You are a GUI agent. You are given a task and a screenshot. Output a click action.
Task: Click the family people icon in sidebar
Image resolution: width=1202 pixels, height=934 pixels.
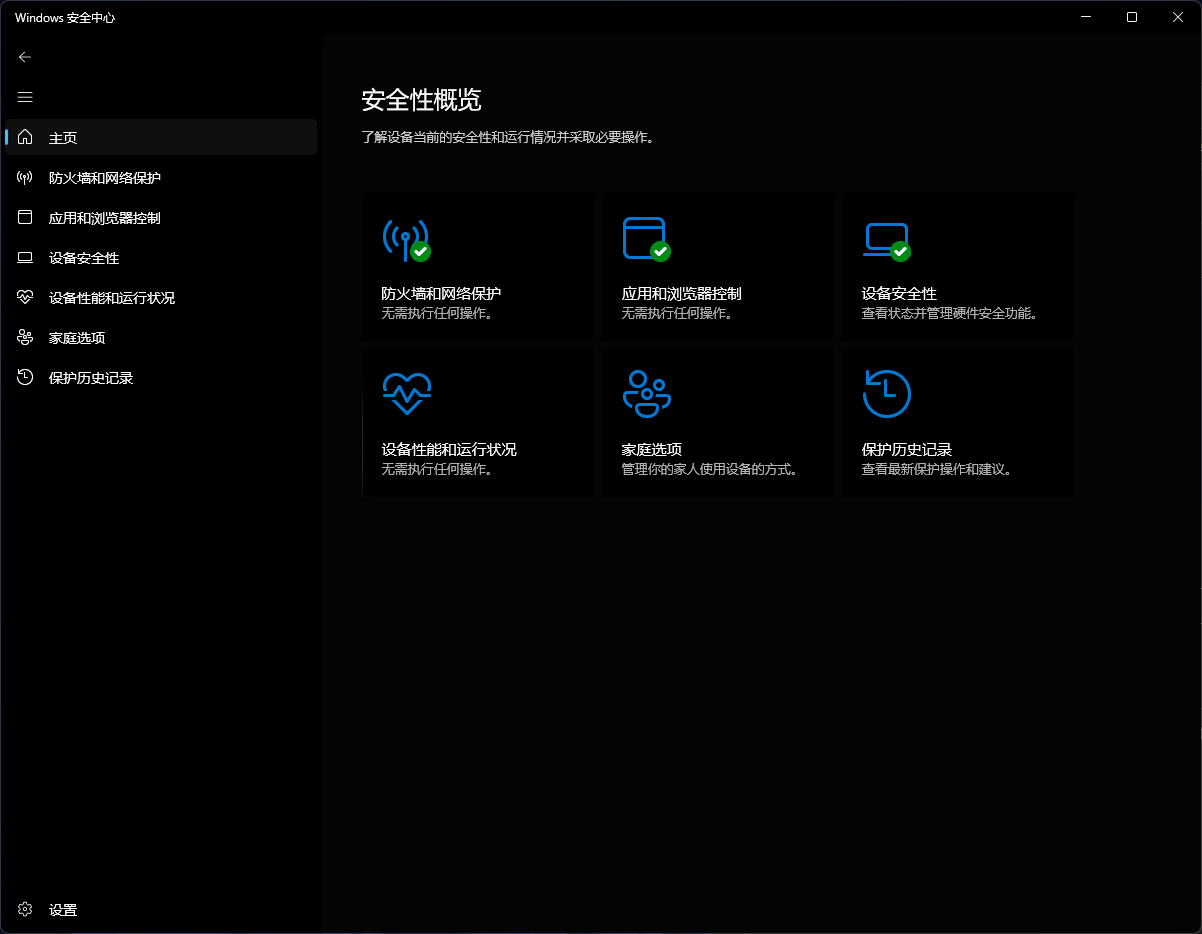tap(25, 337)
